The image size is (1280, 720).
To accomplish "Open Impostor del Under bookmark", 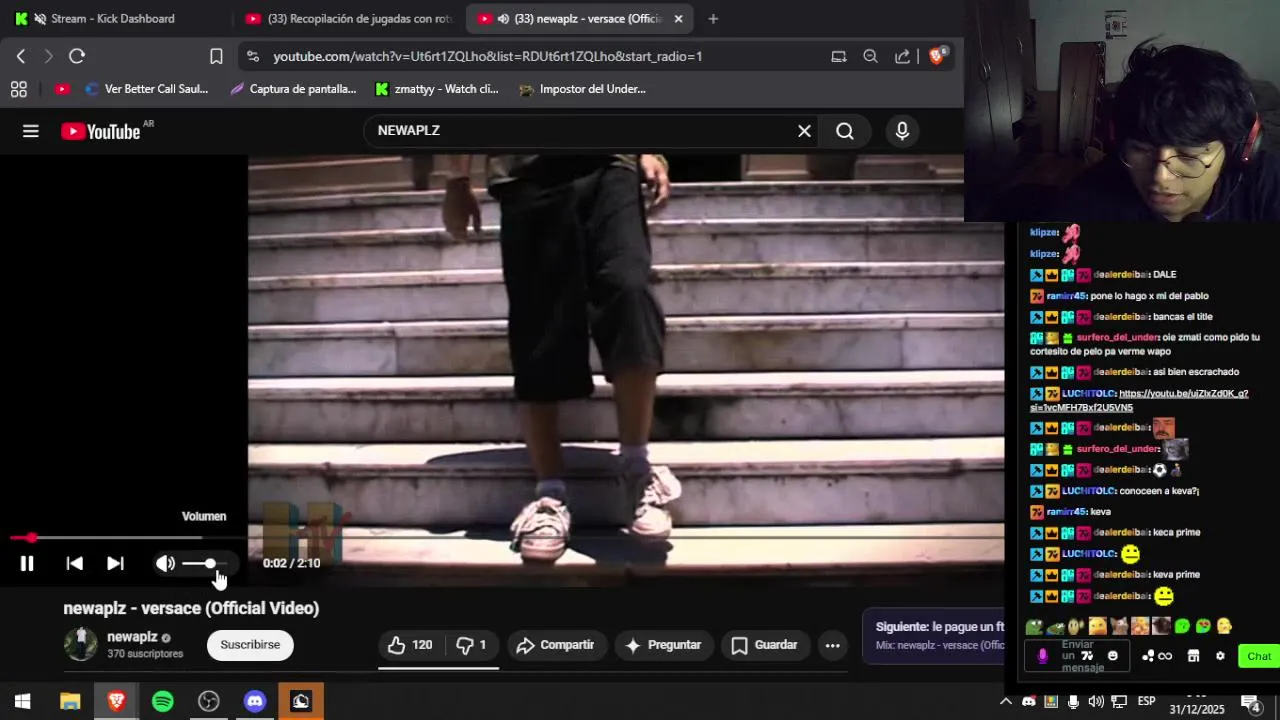I will [583, 89].
